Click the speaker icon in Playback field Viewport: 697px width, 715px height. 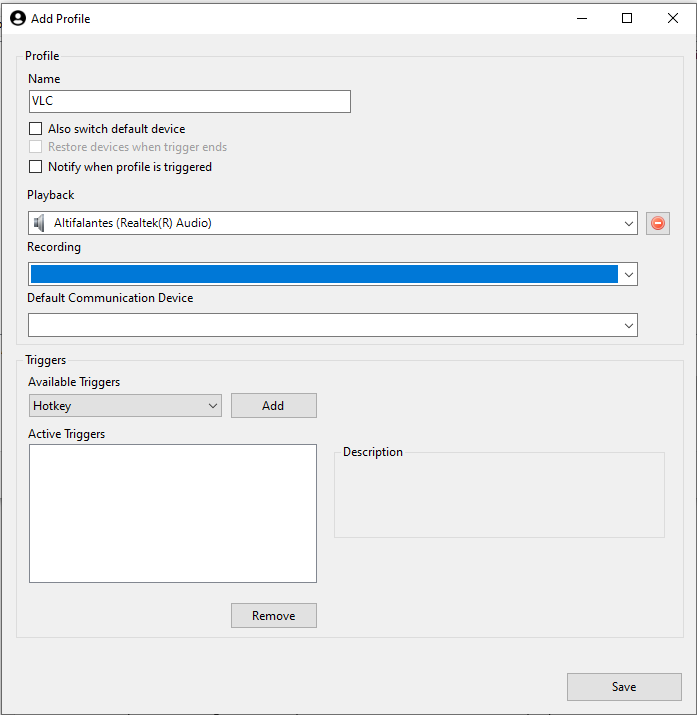point(40,223)
